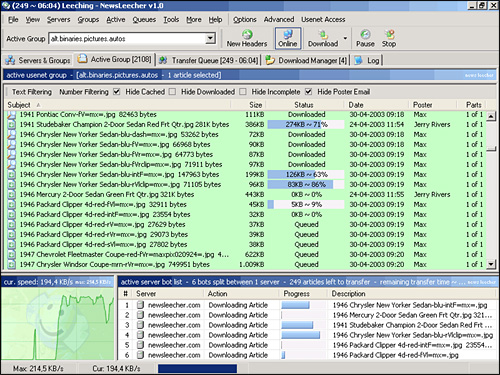Open Number Filtering options

[84, 92]
